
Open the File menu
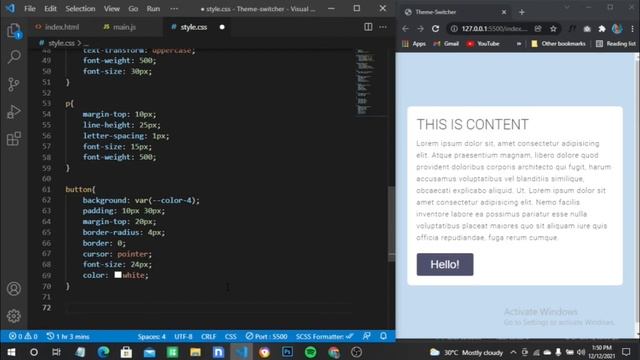coord(30,9)
